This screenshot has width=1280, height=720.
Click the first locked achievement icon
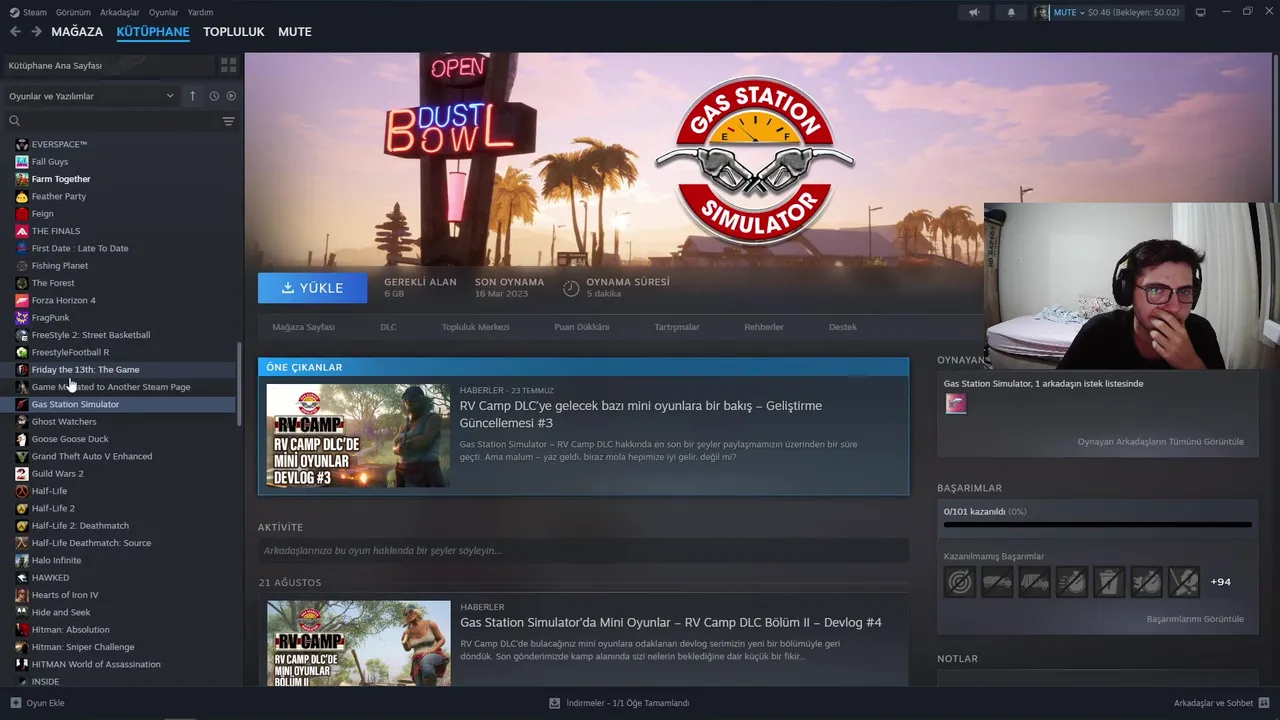pyautogui.click(x=959, y=581)
